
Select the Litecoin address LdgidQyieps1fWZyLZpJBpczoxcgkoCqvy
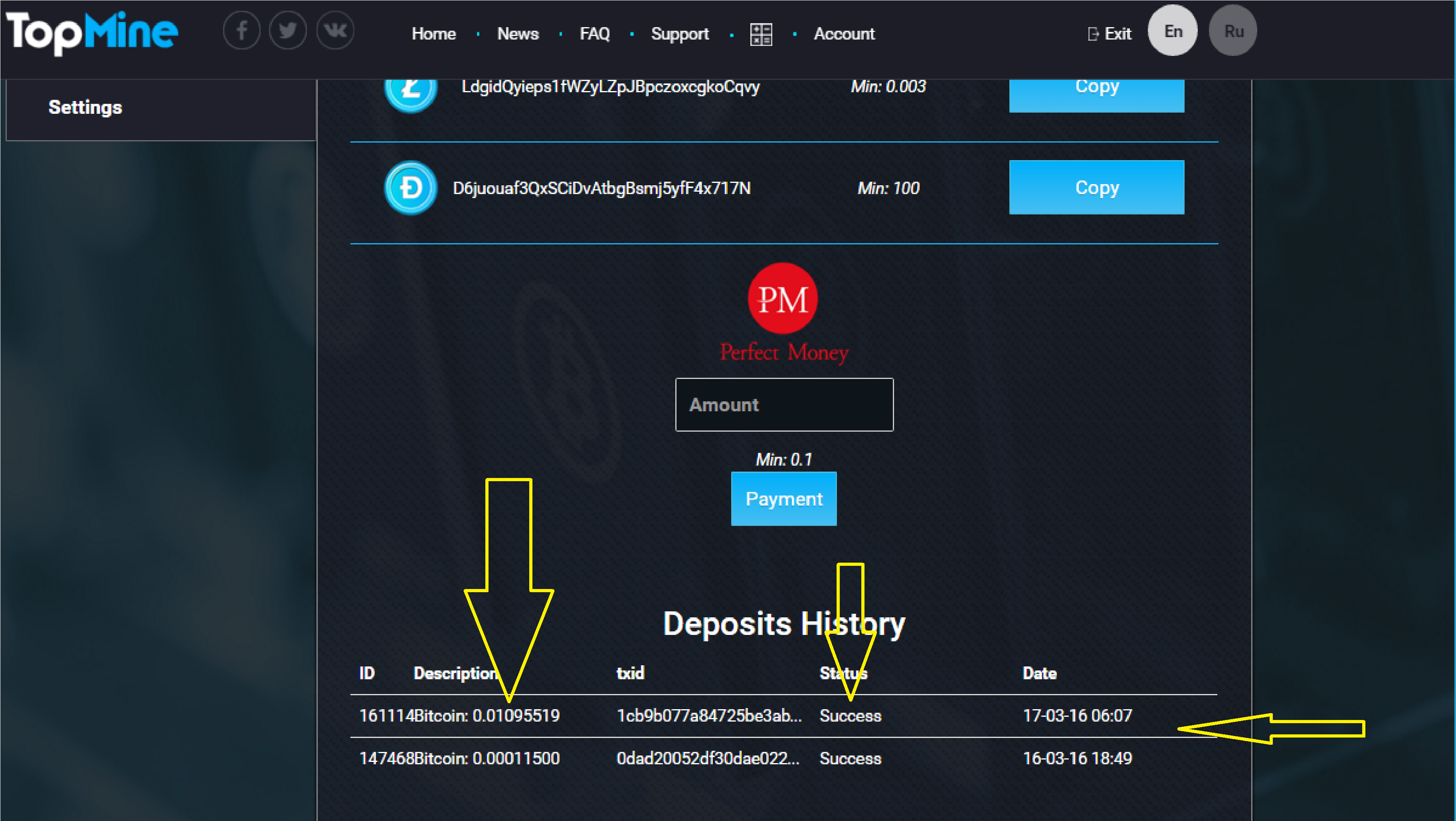click(610, 87)
